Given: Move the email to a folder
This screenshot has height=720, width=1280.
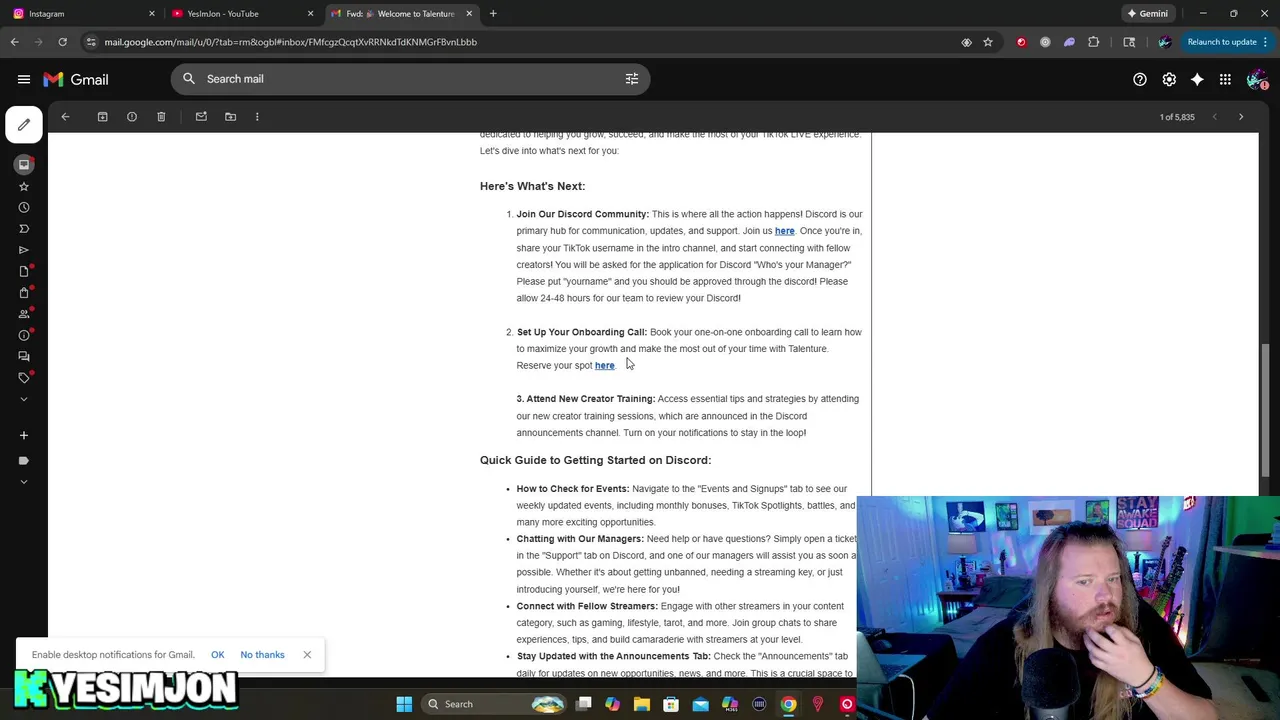Looking at the screenshot, I should [x=230, y=117].
